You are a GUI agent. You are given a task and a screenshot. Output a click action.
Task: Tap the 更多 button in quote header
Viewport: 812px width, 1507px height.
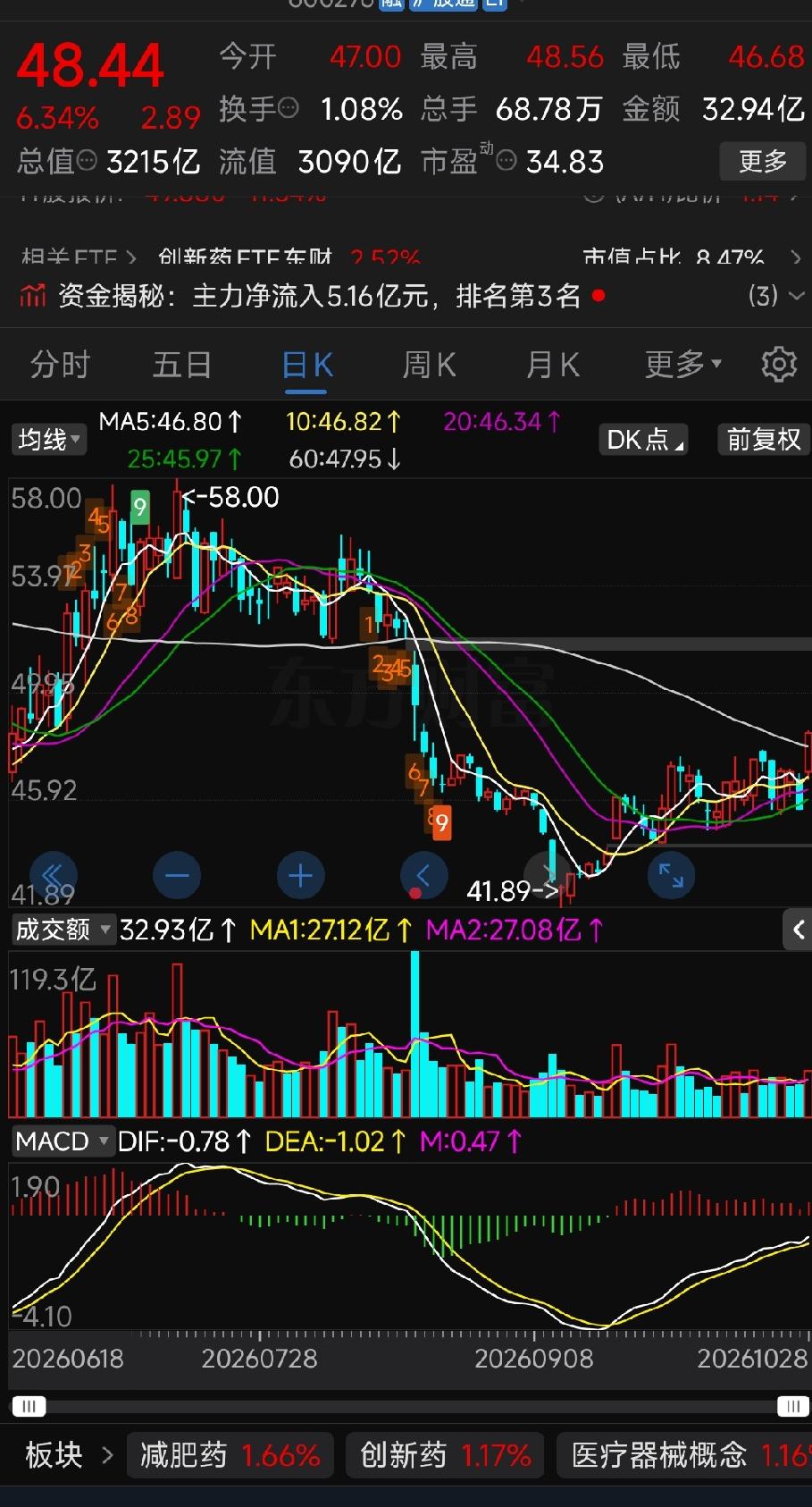[763, 162]
